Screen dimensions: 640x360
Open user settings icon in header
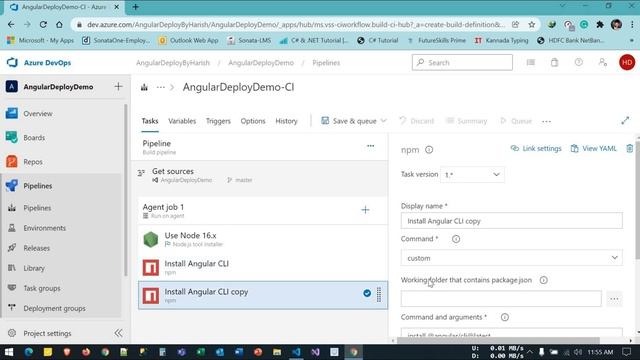(x=602, y=62)
